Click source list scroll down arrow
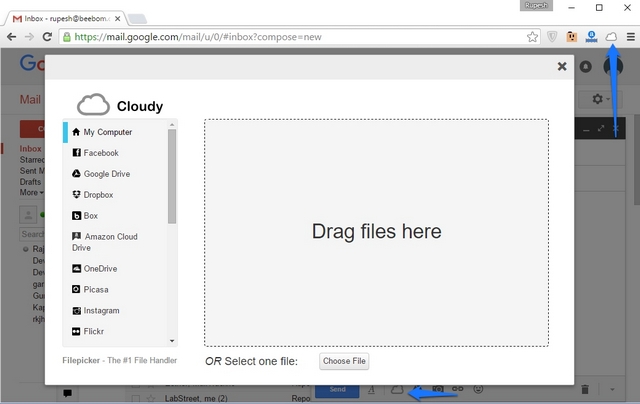 coord(172,341)
